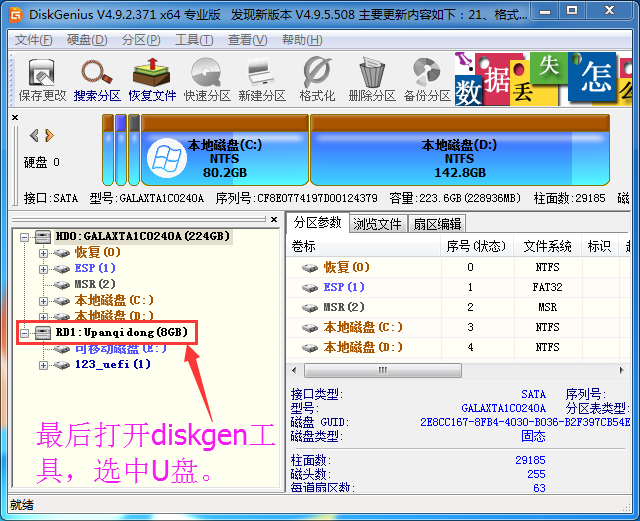This screenshot has height=521, width=640.
Task: Expand the ESP(1) tree node
Action: pos(43,269)
